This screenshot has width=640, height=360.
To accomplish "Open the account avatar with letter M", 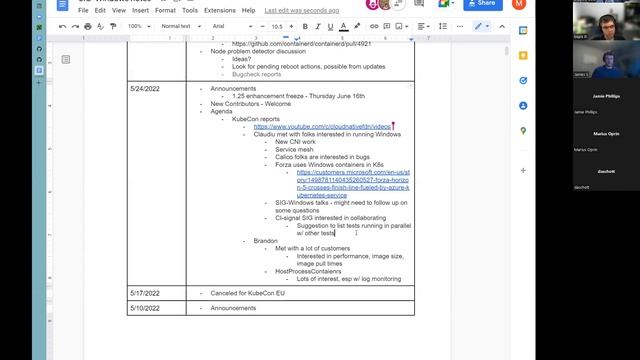I will [x=519, y=4].
